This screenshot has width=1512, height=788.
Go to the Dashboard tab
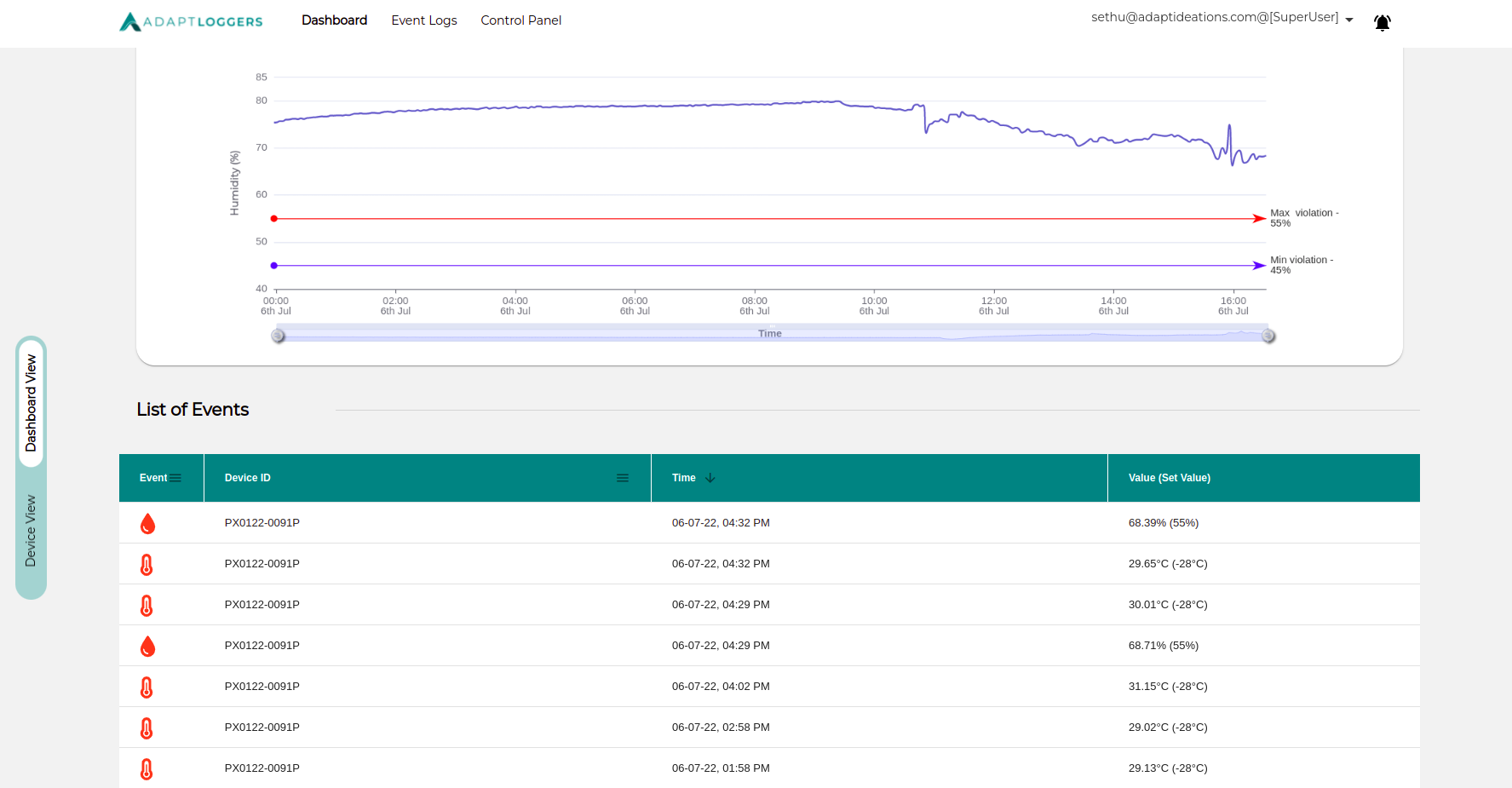click(334, 20)
